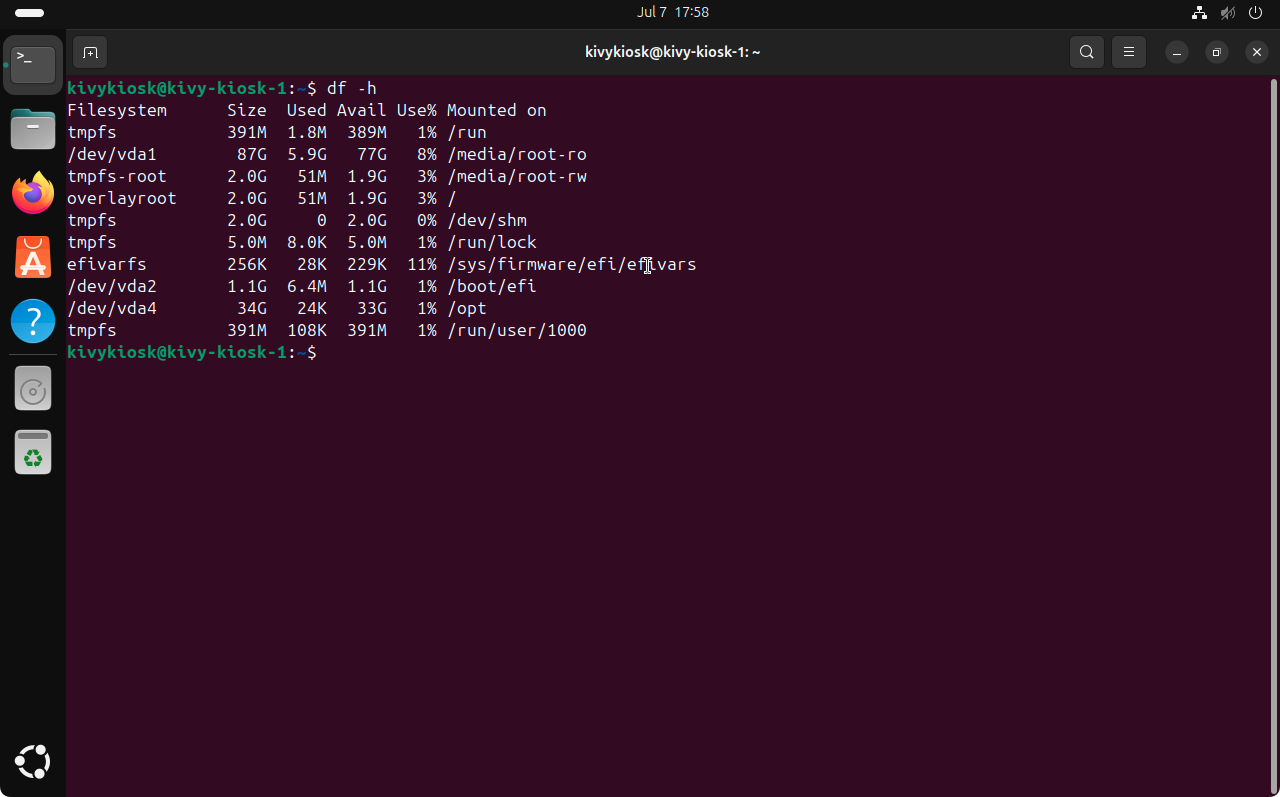
Task: Open the Activities overview pill
Action: click(x=30, y=13)
